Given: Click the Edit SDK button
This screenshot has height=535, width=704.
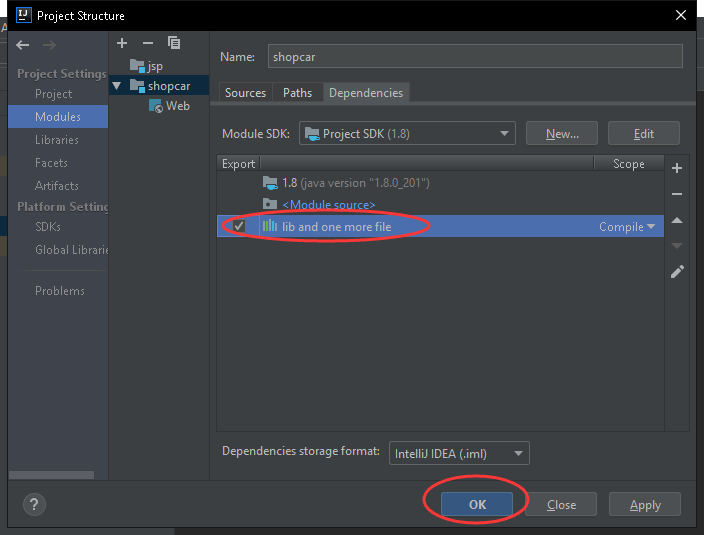Looking at the screenshot, I should click(643, 133).
